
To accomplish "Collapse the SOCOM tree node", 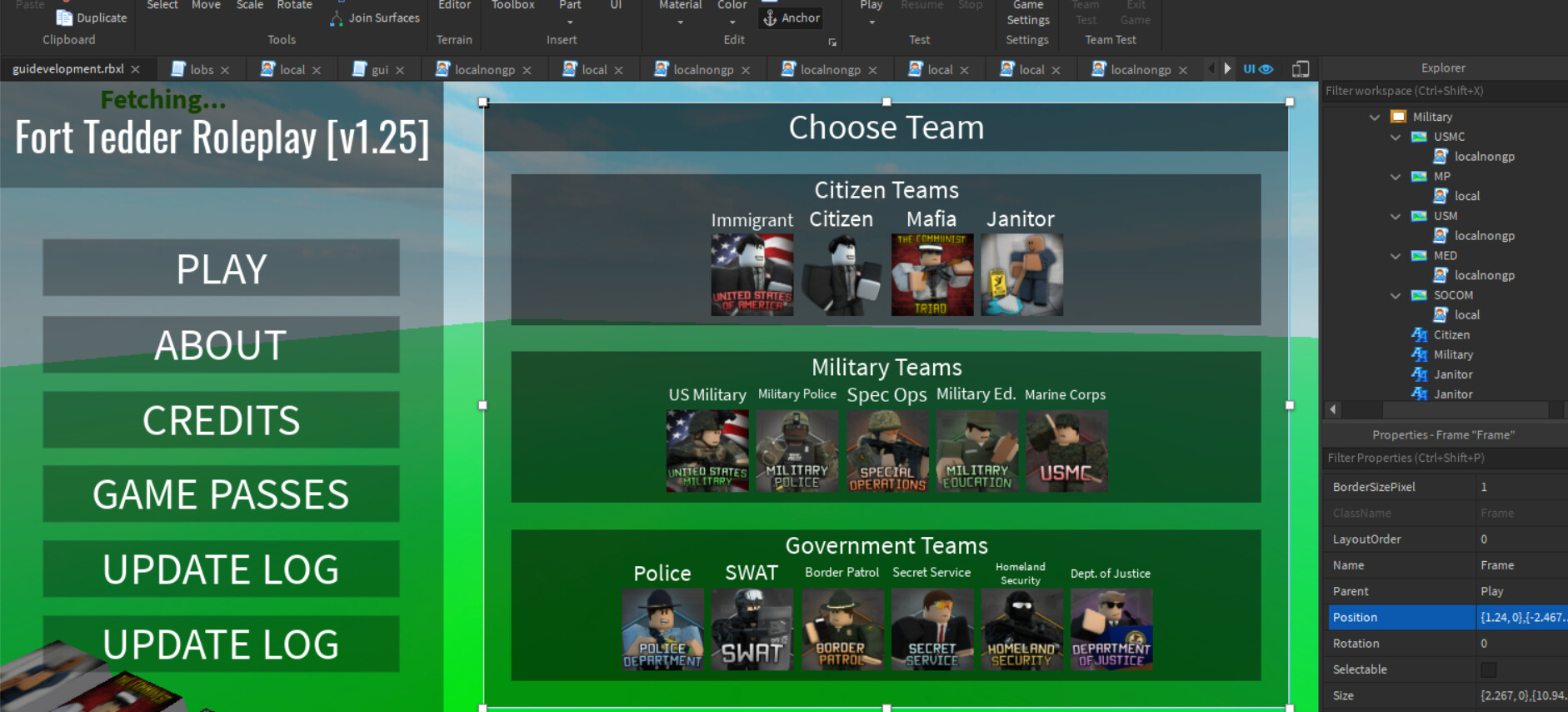I will coord(1396,295).
